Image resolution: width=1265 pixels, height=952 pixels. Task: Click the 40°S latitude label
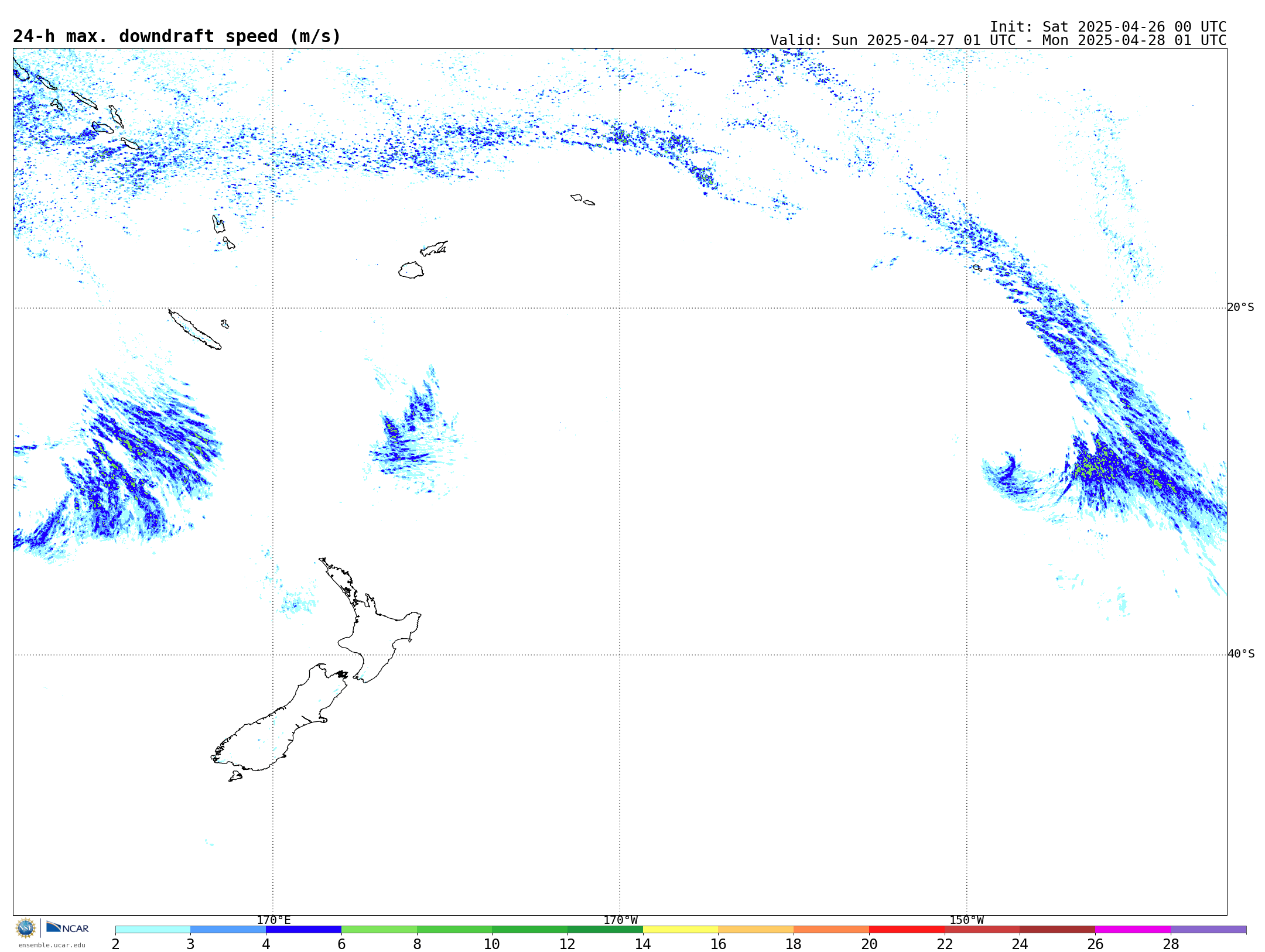point(1240,654)
